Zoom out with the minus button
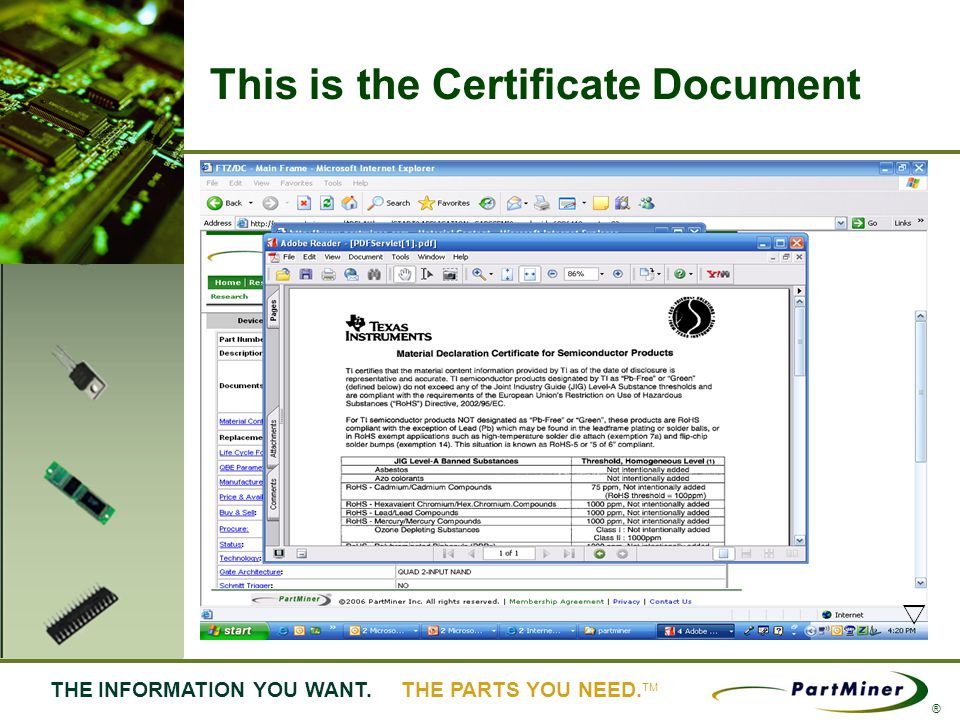Image resolution: width=960 pixels, height=720 pixels. click(552, 274)
